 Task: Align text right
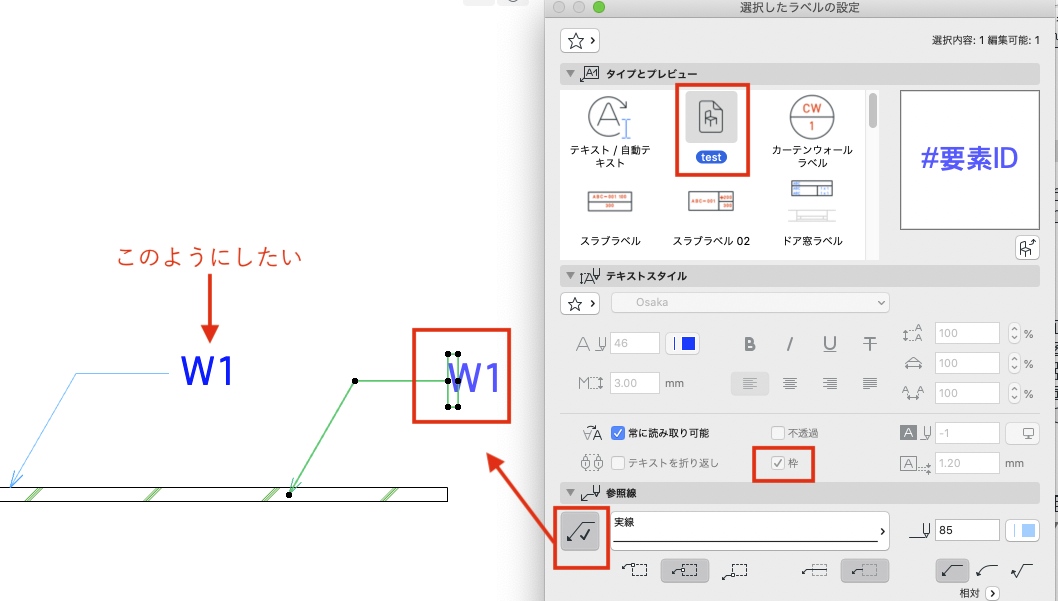[830, 383]
